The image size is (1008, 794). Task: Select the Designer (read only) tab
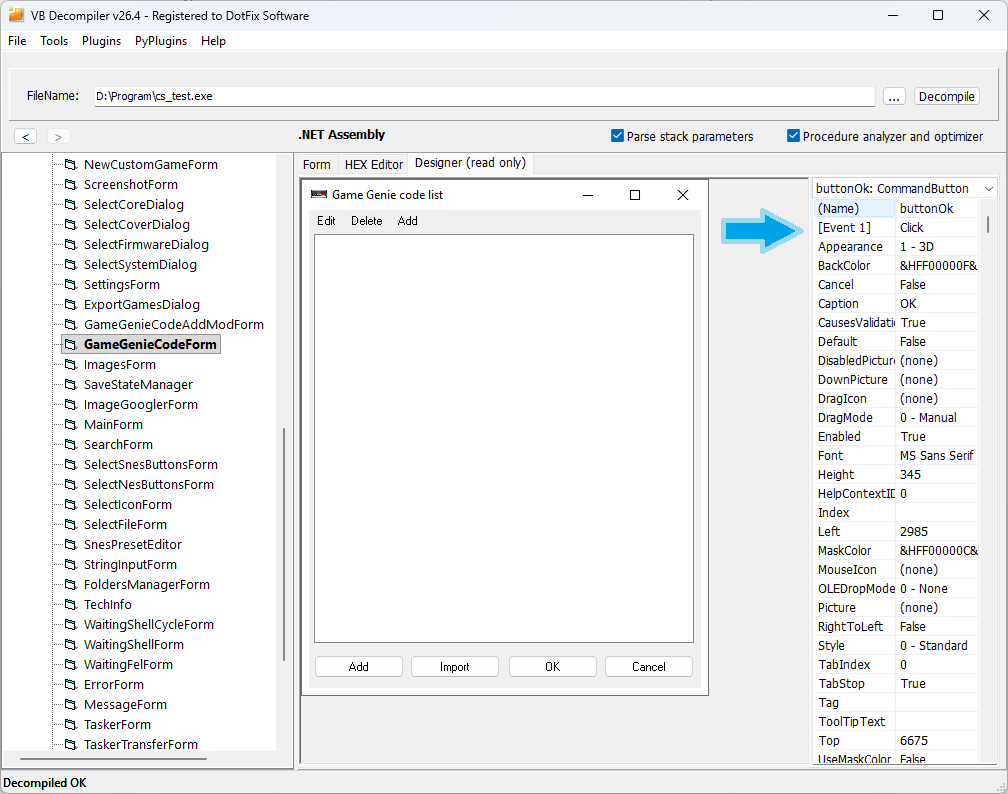click(x=471, y=163)
